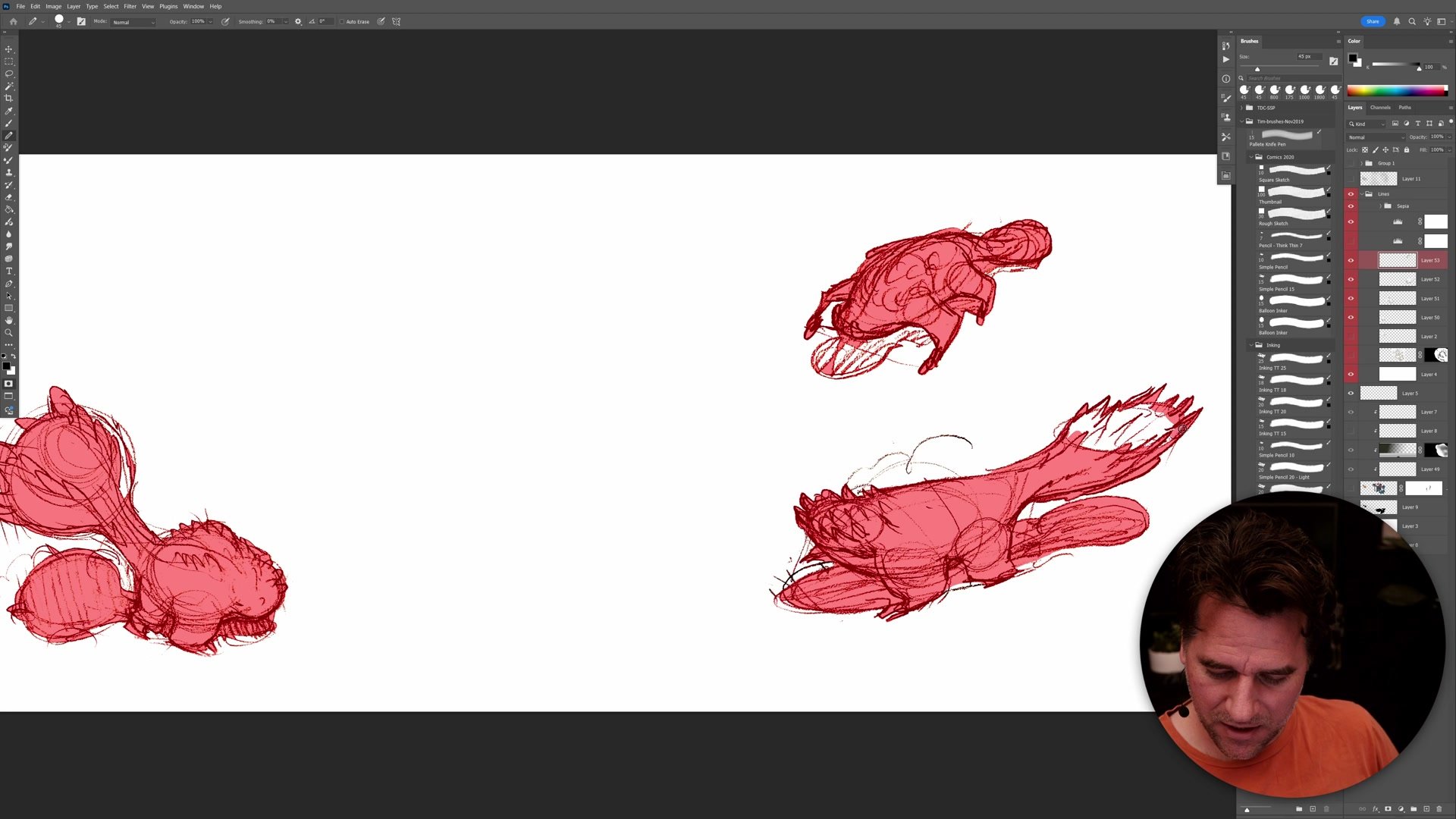Select the Eraser tool
Screen dimensions: 1456x819
coord(9,197)
